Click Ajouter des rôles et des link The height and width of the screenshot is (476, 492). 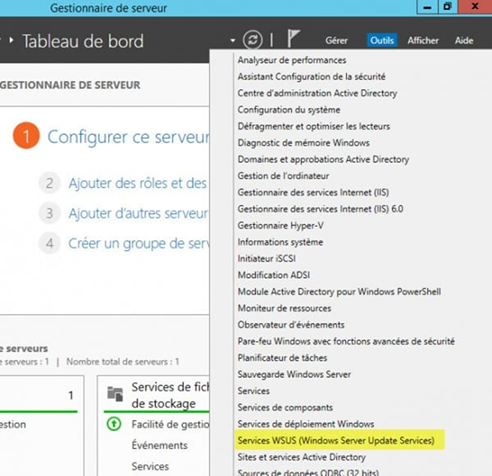point(137,183)
